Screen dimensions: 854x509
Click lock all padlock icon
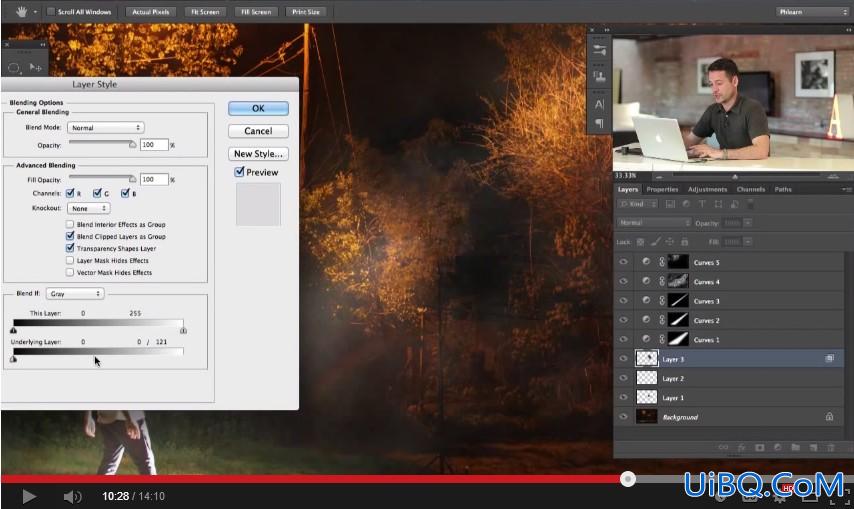click(685, 242)
